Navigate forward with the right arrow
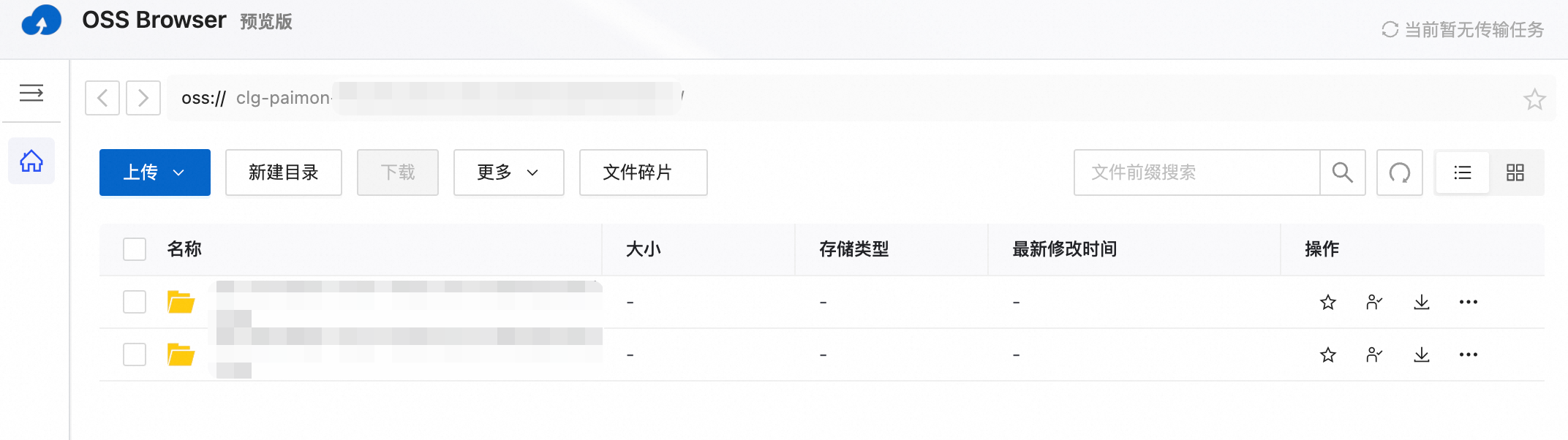This screenshot has width=1568, height=440. click(x=143, y=98)
